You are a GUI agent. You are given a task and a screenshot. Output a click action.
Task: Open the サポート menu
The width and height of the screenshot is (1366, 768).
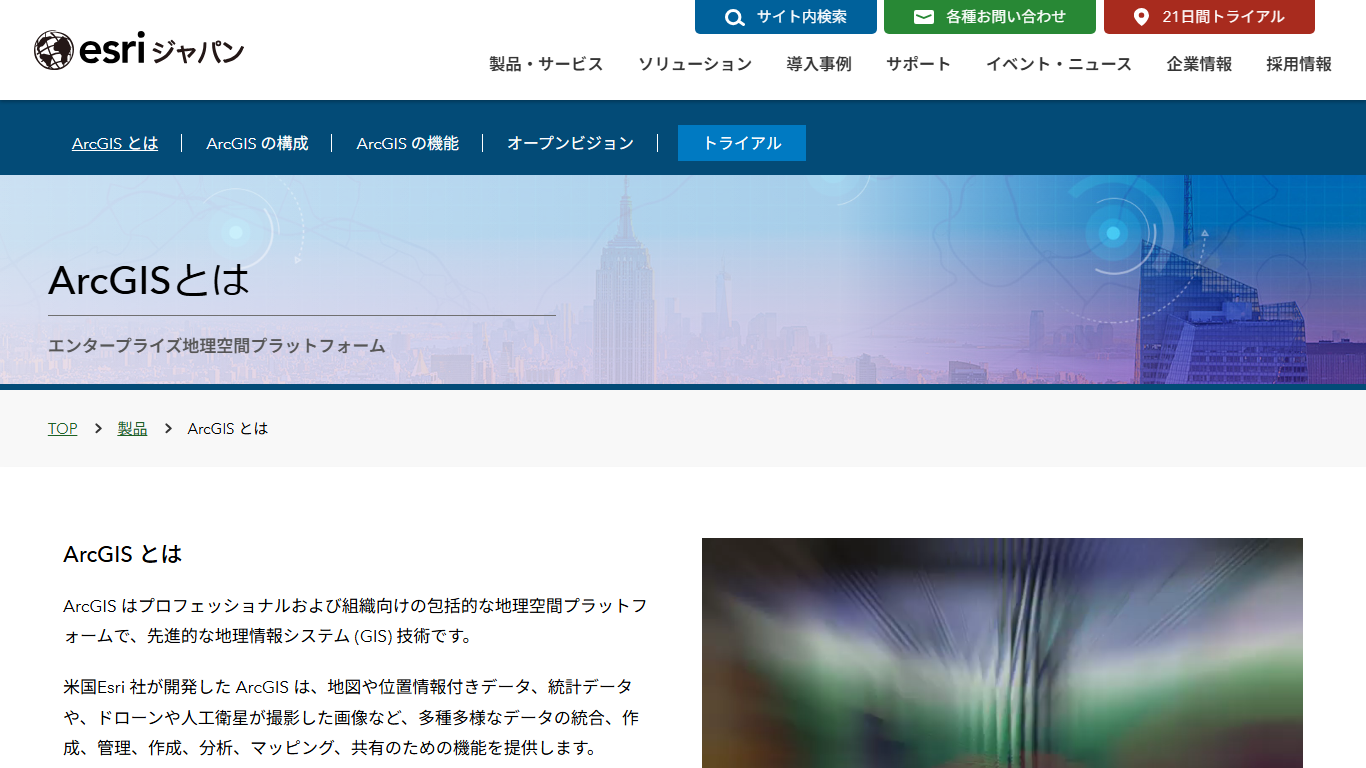[918, 64]
